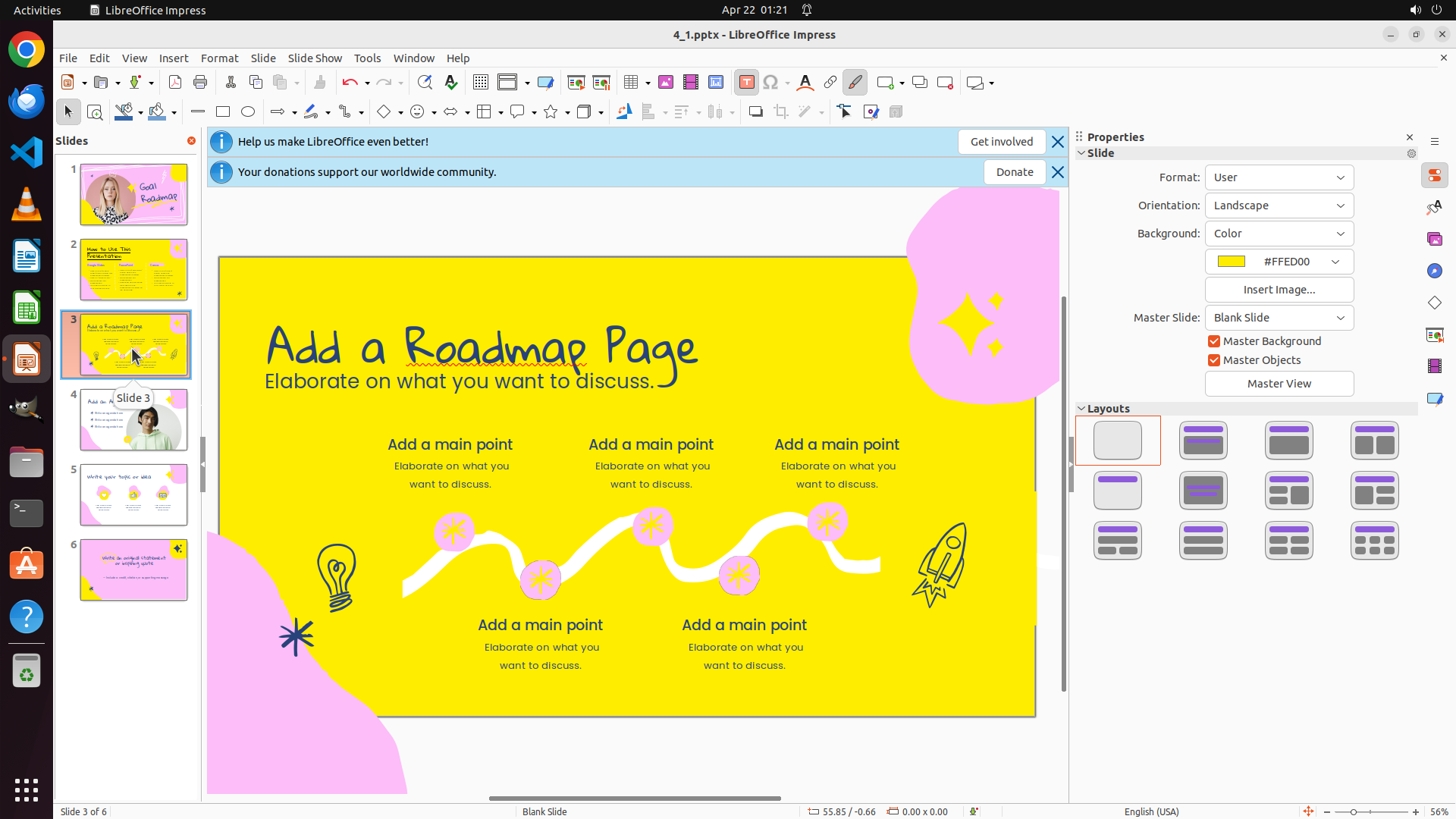This screenshot has height=819, width=1456.
Task: Click the yellow #FFED00 background color swatch
Action: point(1232,262)
